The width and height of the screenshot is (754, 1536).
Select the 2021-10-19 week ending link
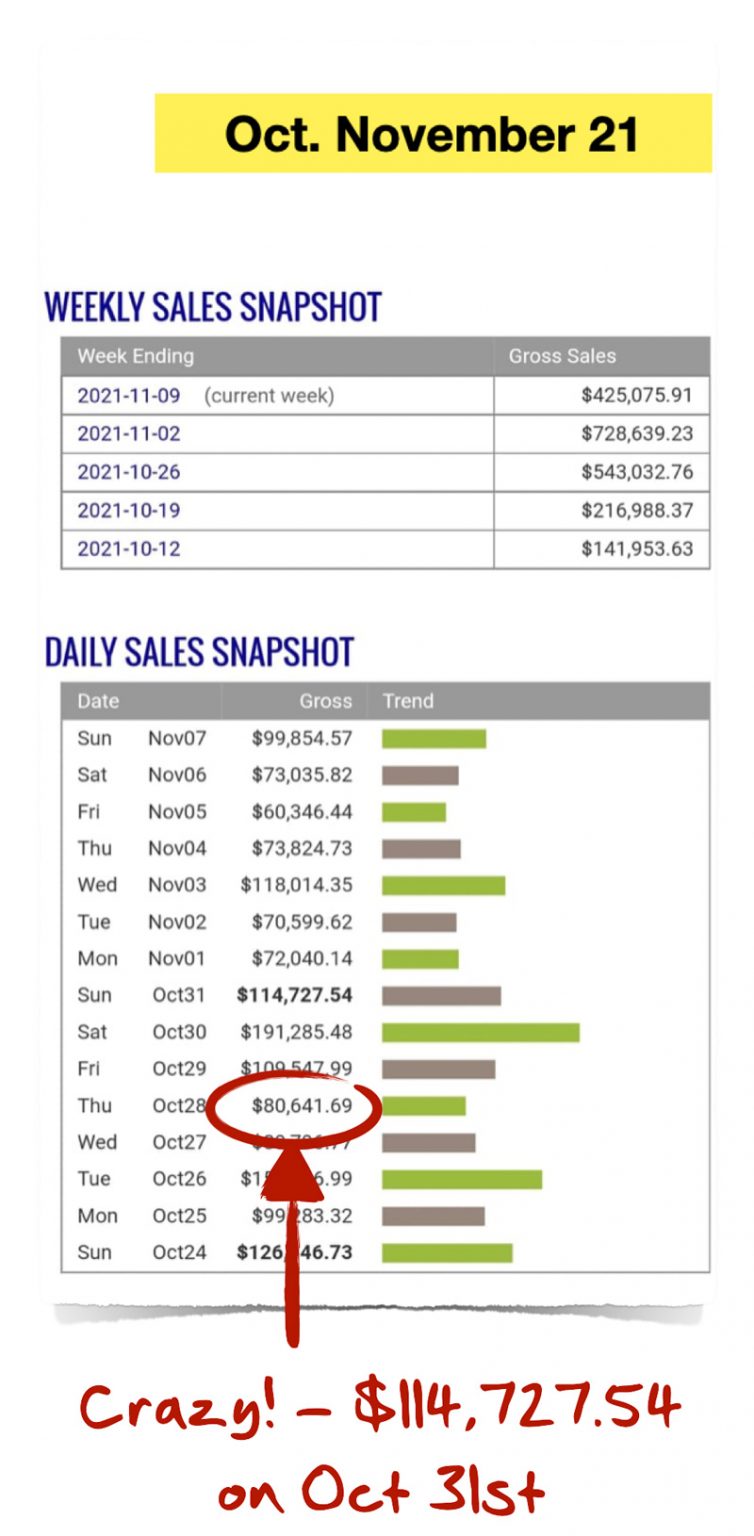[x=129, y=510]
